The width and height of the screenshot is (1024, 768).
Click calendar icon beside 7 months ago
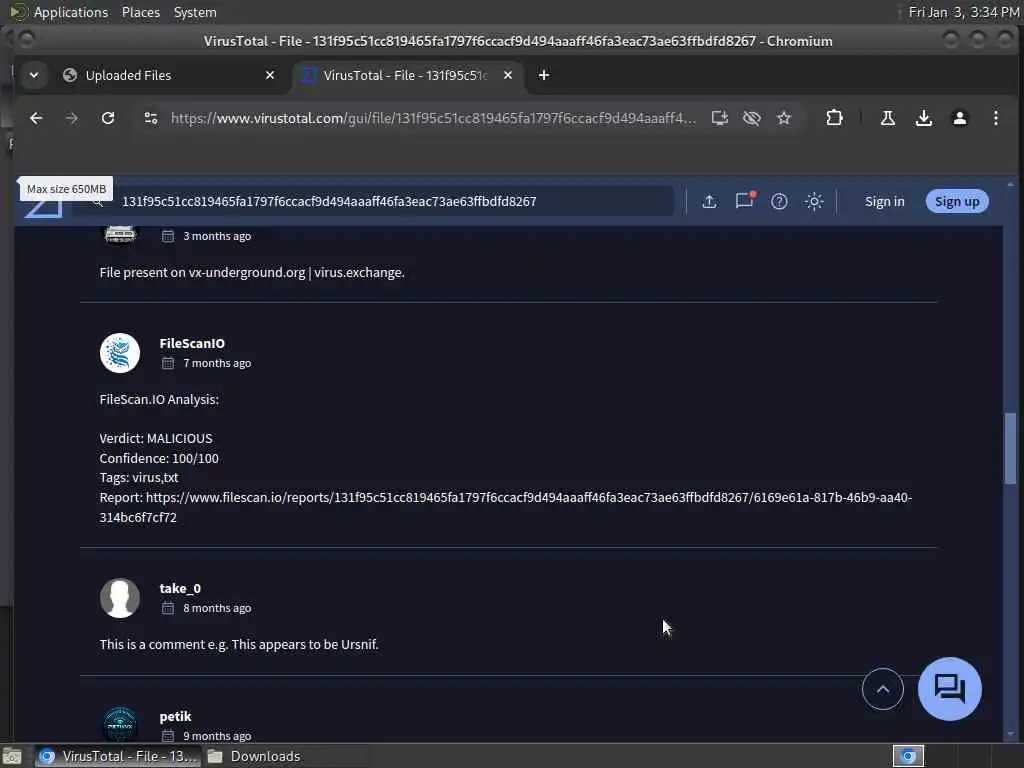(x=168, y=363)
